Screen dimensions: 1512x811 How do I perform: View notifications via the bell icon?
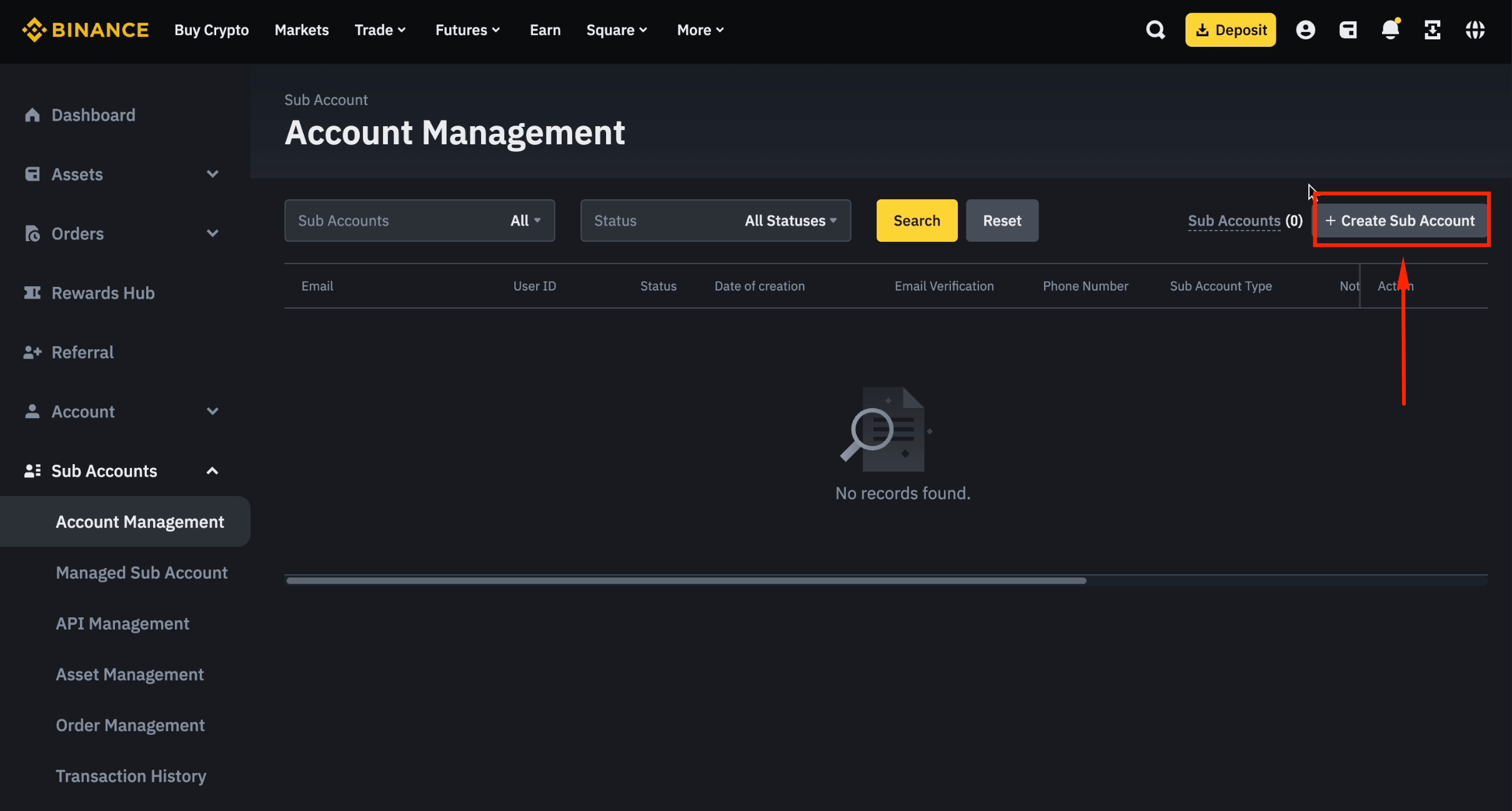[x=1390, y=29]
